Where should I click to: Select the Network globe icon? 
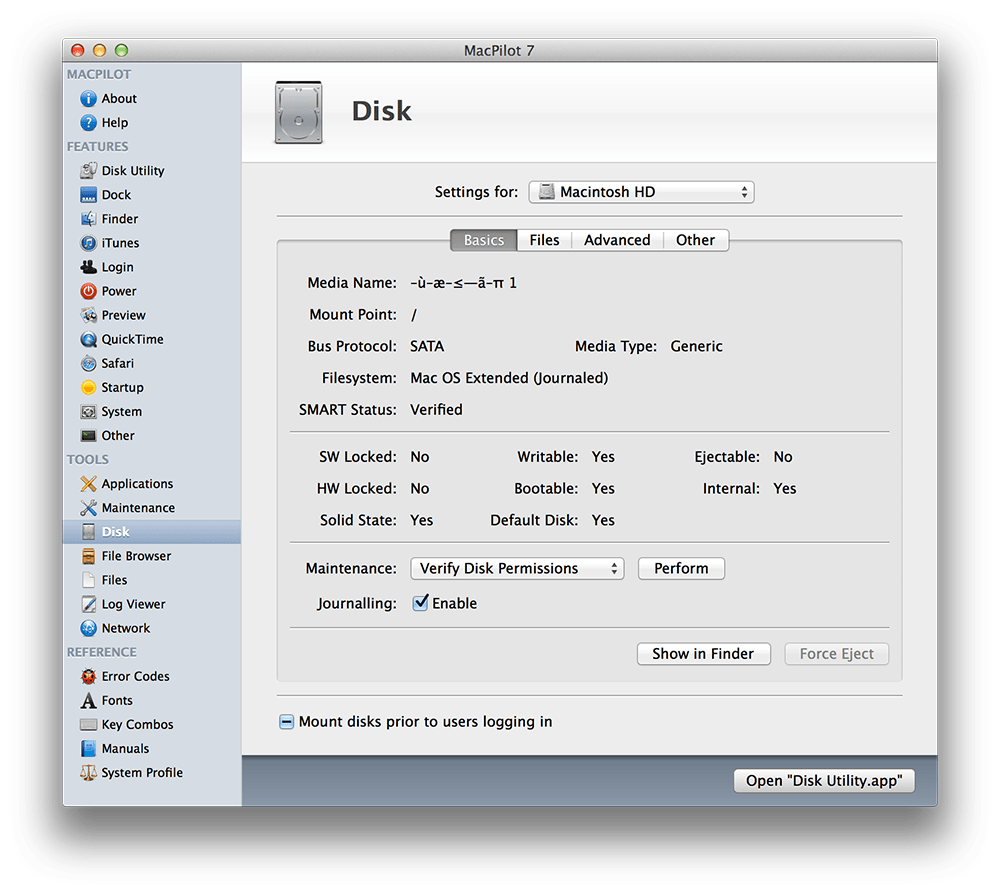tap(88, 628)
